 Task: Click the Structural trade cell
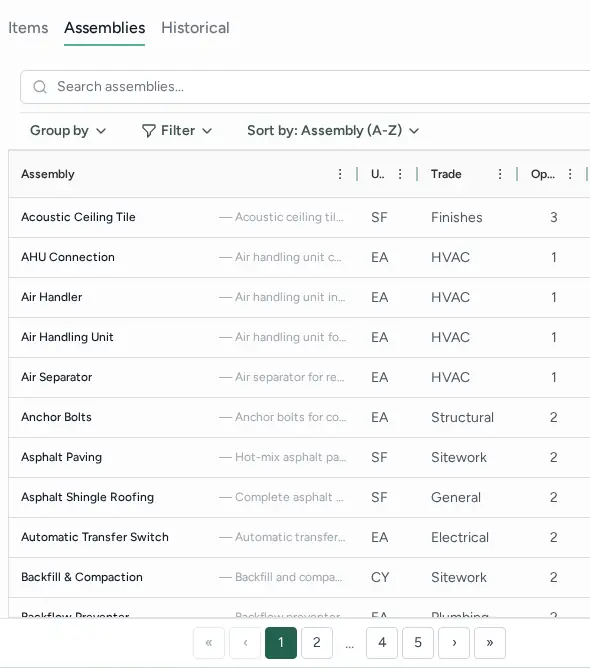point(462,417)
